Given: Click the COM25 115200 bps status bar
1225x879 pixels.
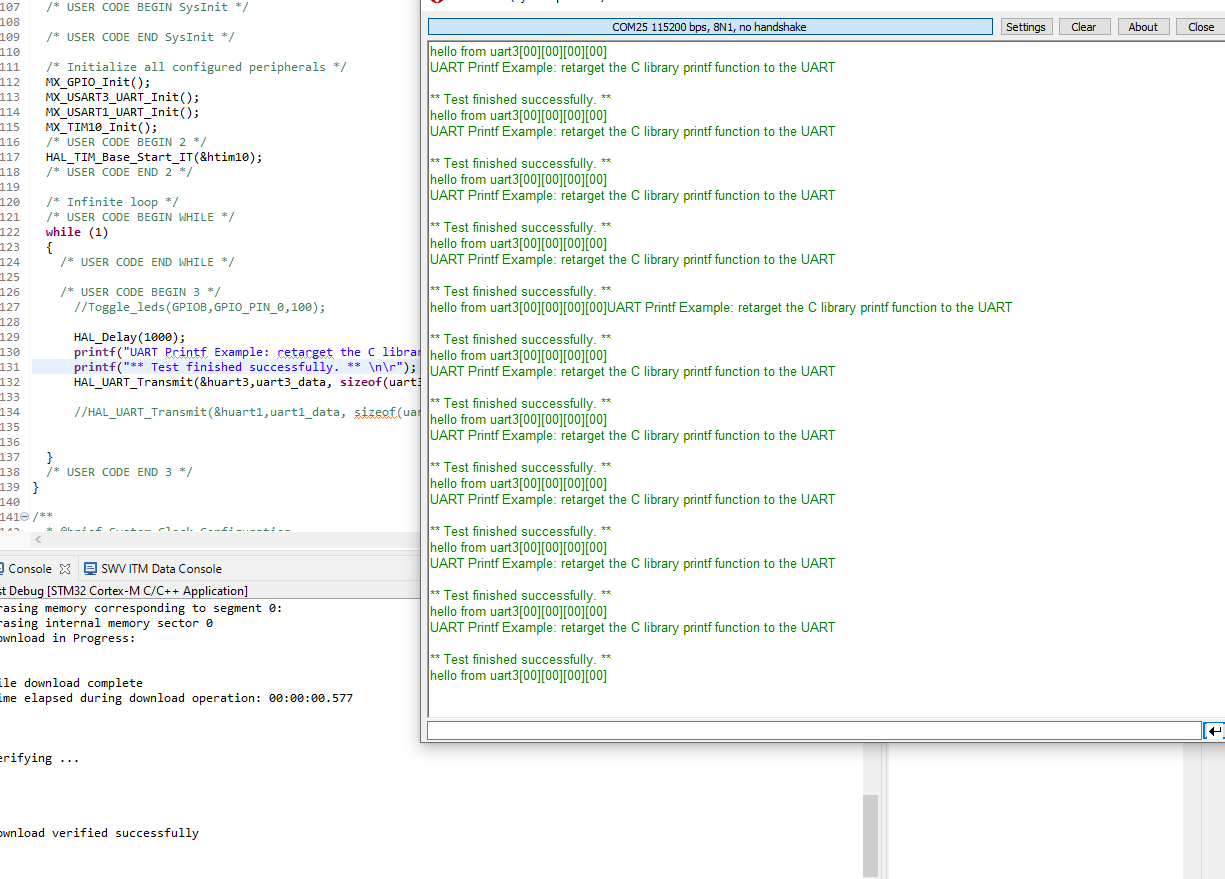Looking at the screenshot, I should pyautogui.click(x=709, y=27).
